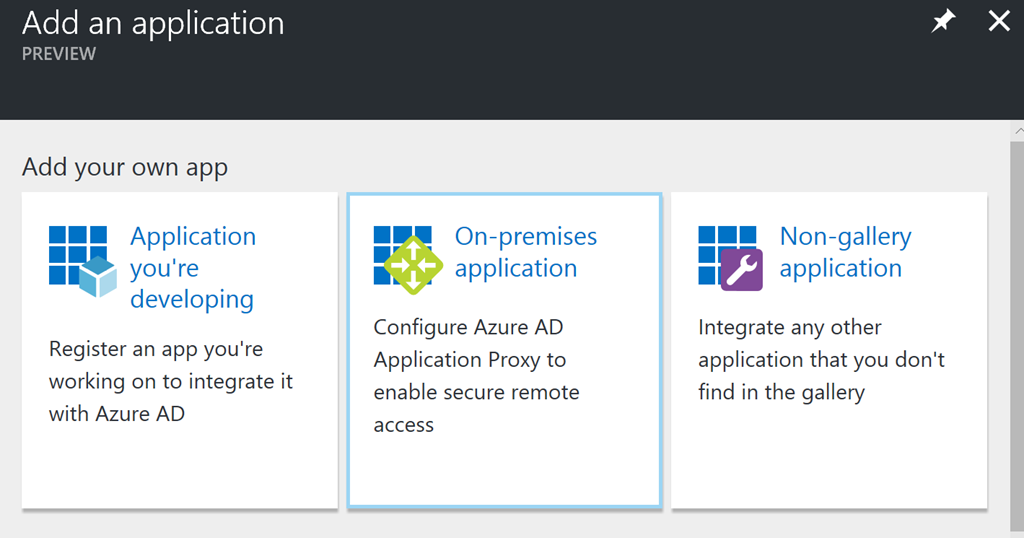Pin the Add an application blade
The width and height of the screenshot is (1024, 538).
point(943,22)
